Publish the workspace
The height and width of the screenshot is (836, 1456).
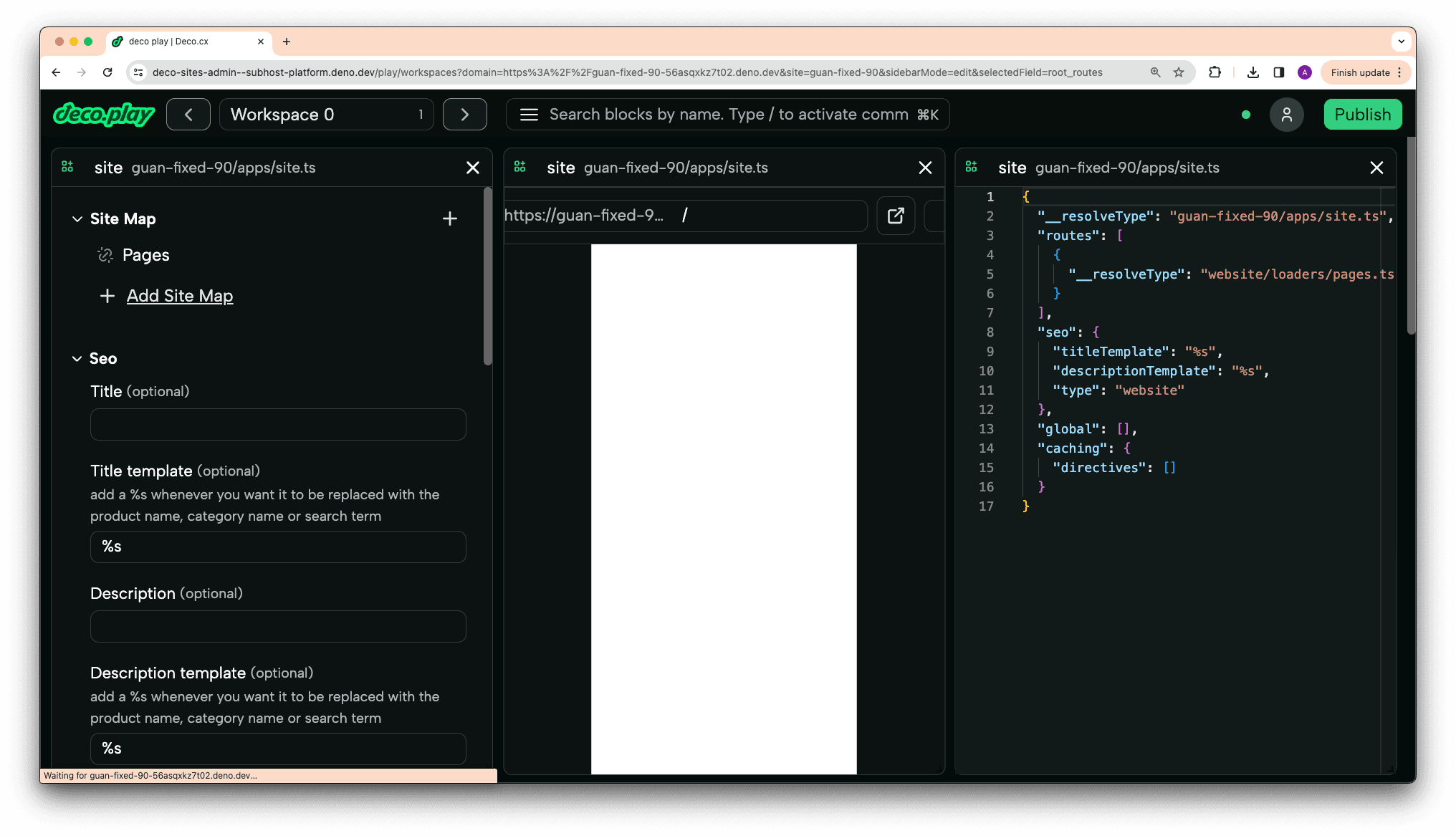coord(1363,115)
